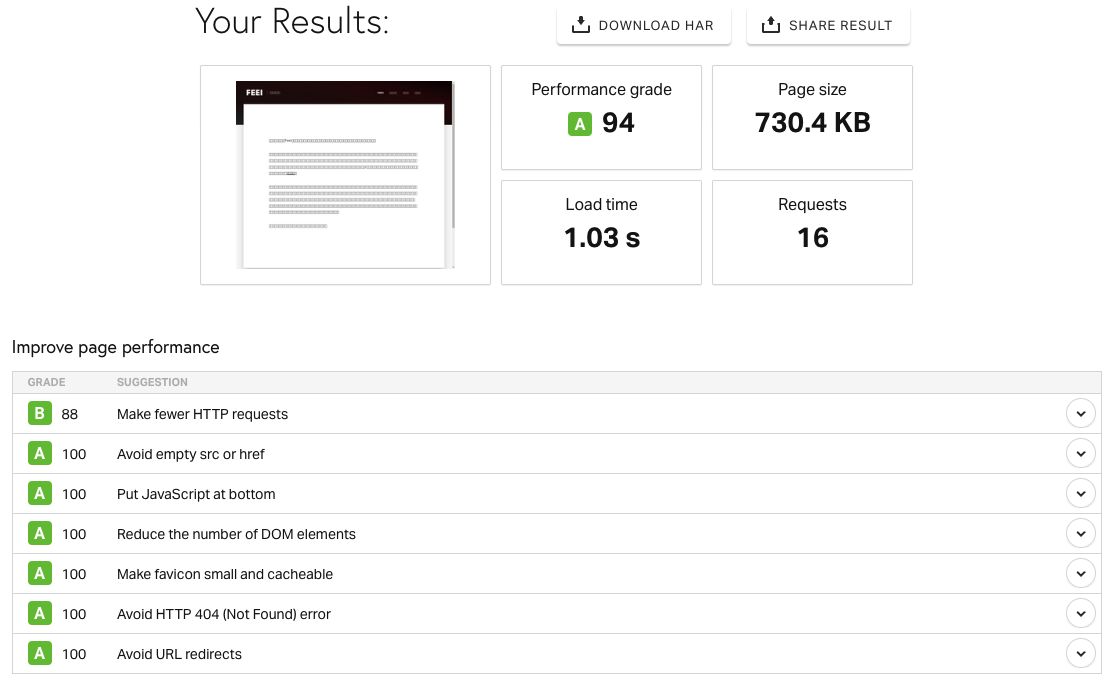The image size is (1115, 684).
Task: Click the Suggestion column header
Action: tap(152, 382)
